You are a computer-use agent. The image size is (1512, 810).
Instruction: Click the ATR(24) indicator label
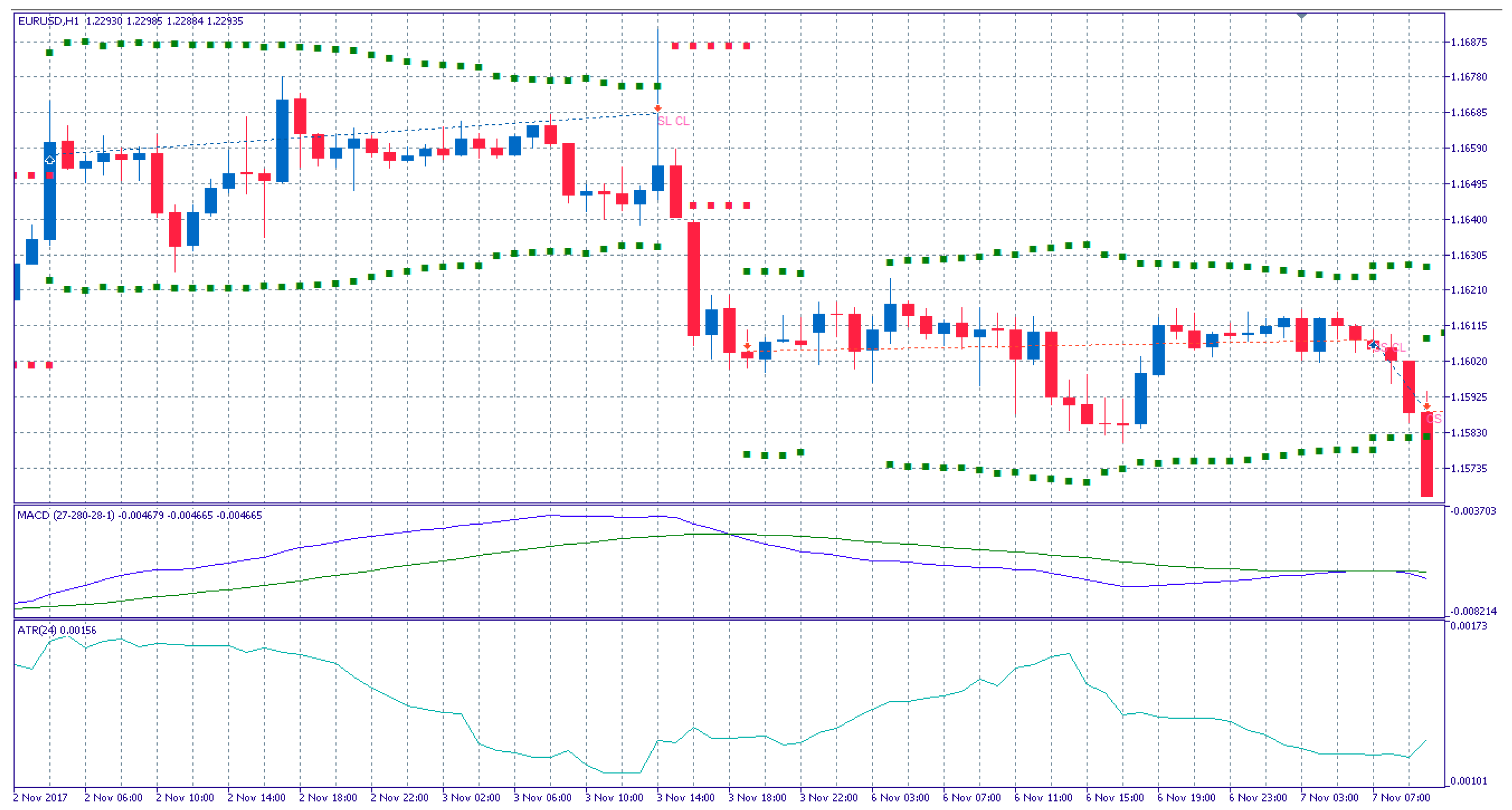point(37,630)
